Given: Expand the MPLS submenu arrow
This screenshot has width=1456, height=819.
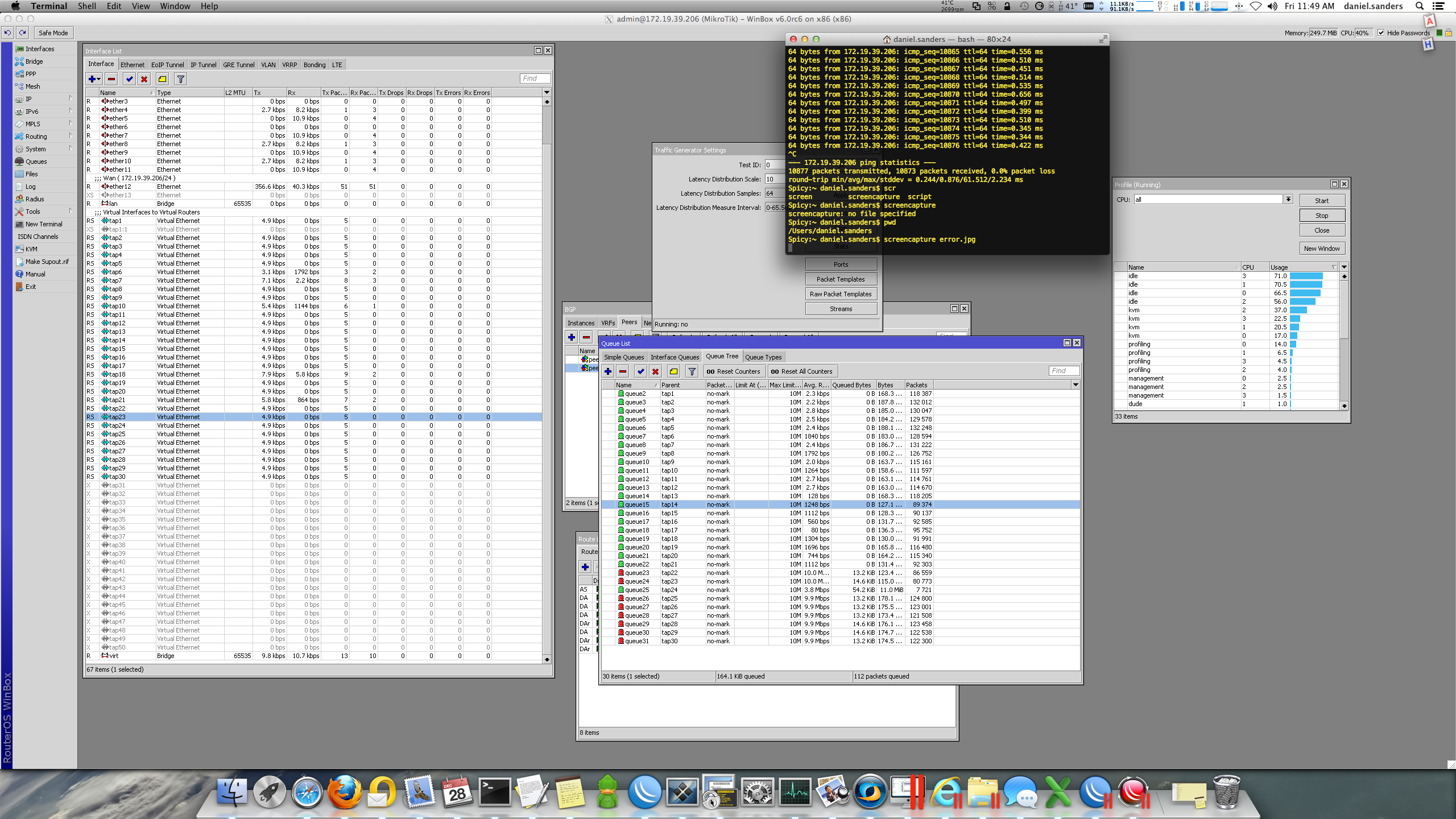Looking at the screenshot, I should [71, 123].
